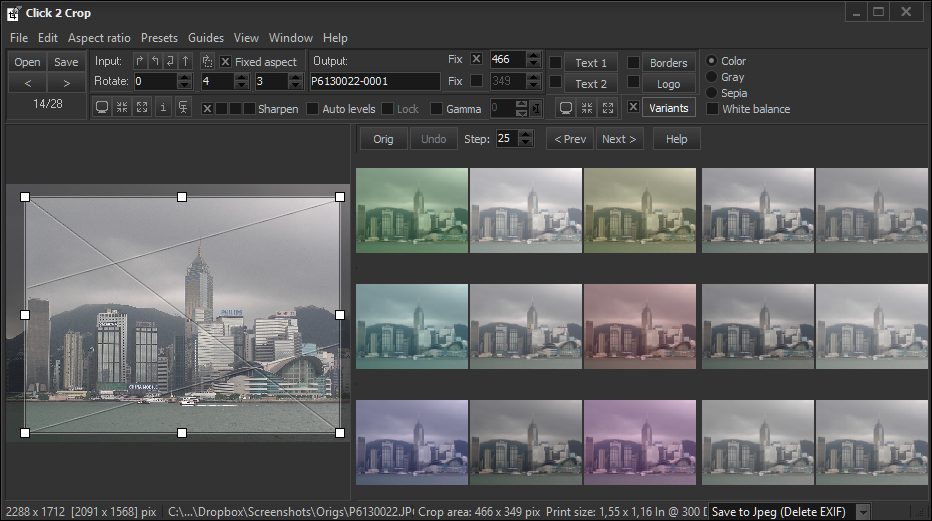Select the Sepia radio button
The image size is (932, 521).
coord(711,93)
